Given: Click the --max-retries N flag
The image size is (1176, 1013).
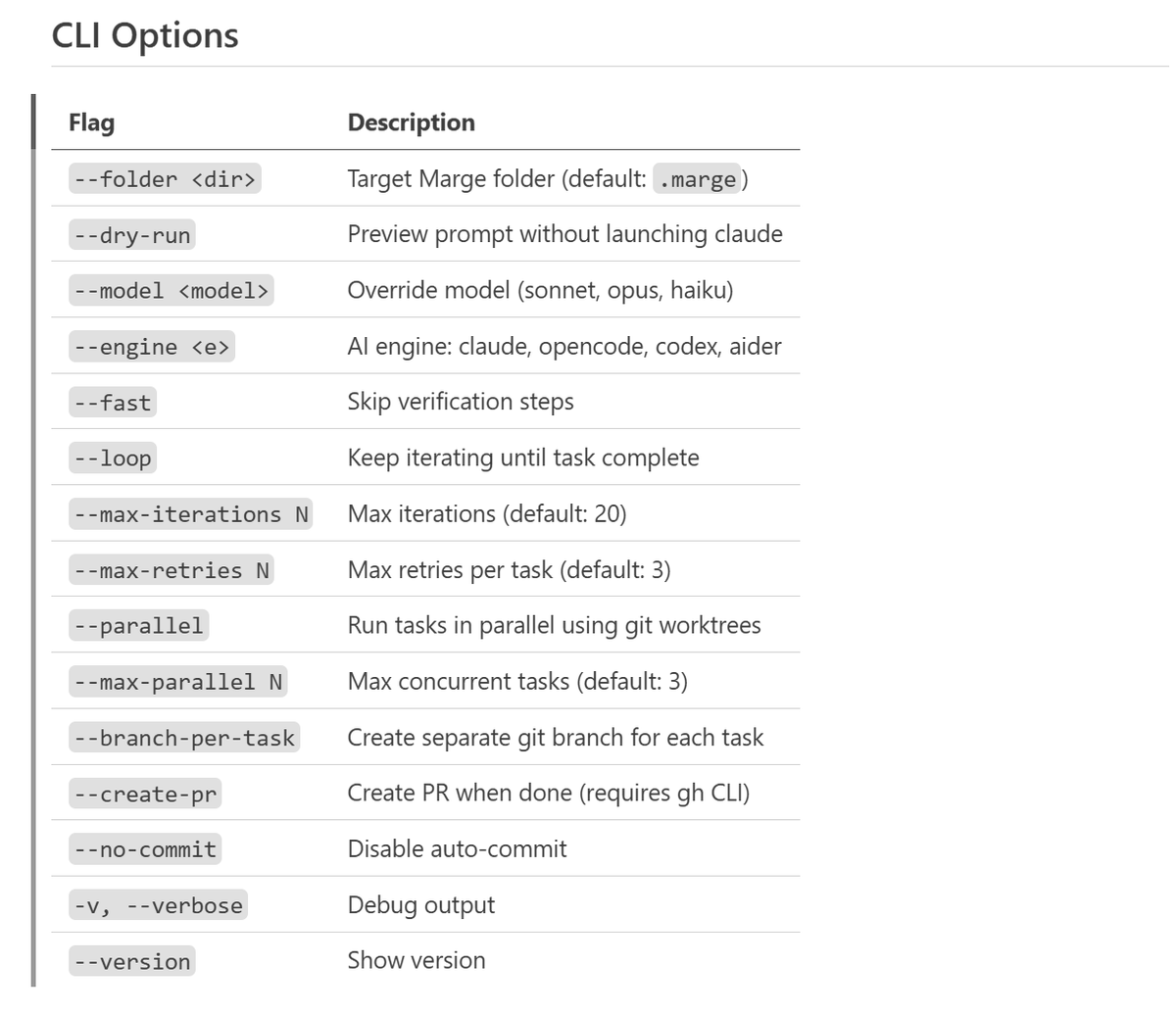Looking at the screenshot, I should [x=171, y=570].
